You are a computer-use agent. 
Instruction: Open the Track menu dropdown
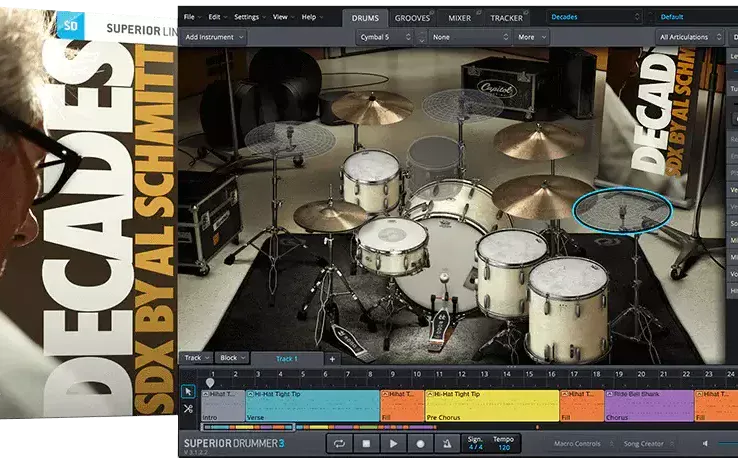click(197, 358)
